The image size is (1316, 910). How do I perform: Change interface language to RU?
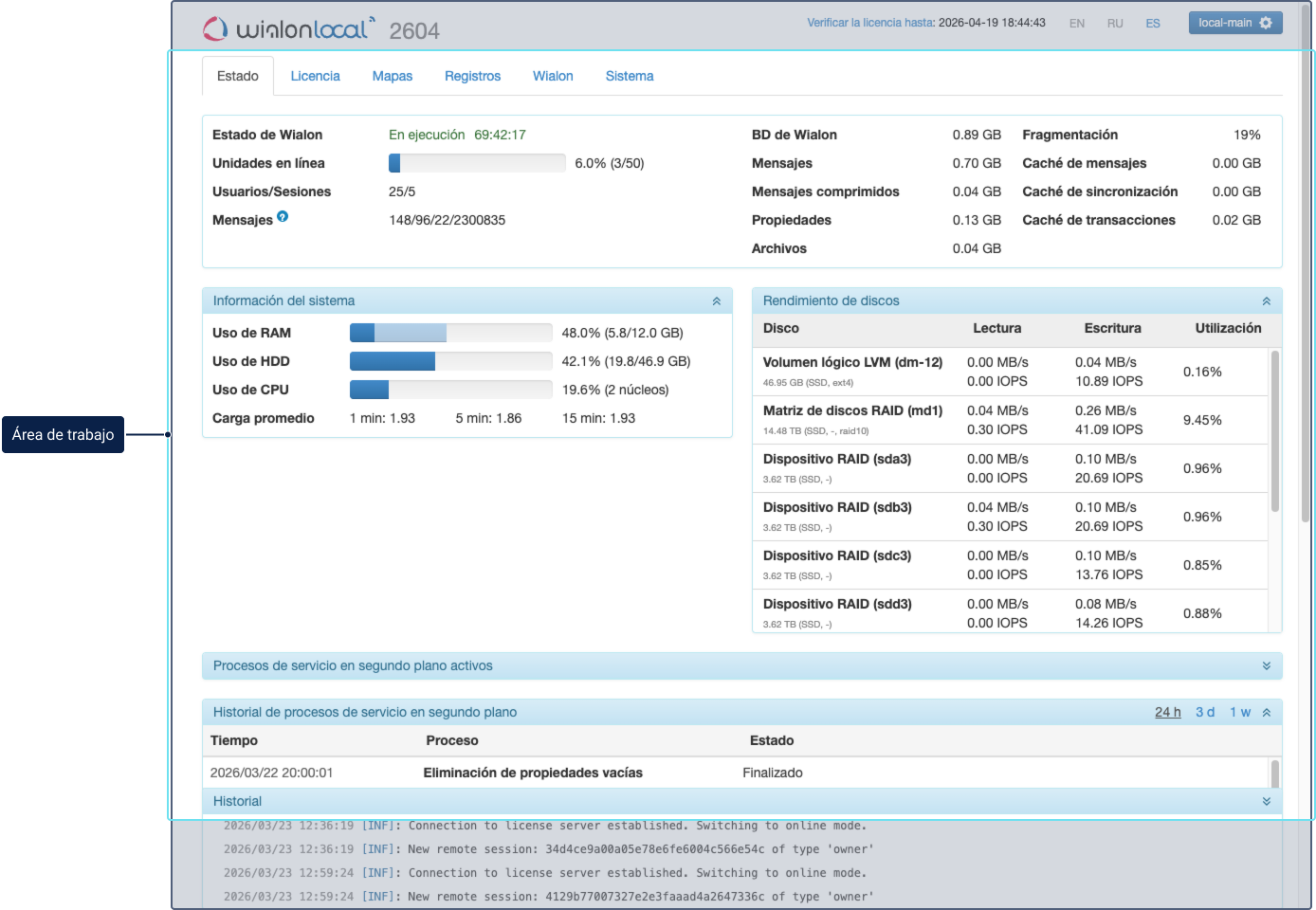1115,24
